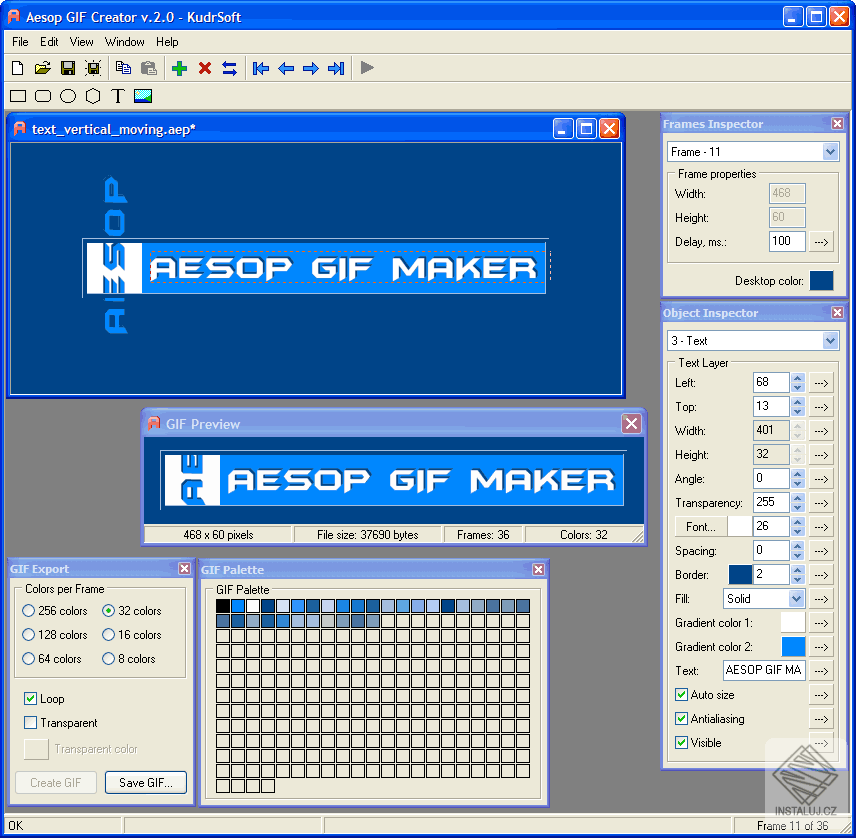The width and height of the screenshot is (856, 838).
Task: Add a new frame with the green plus icon
Action: tap(179, 68)
